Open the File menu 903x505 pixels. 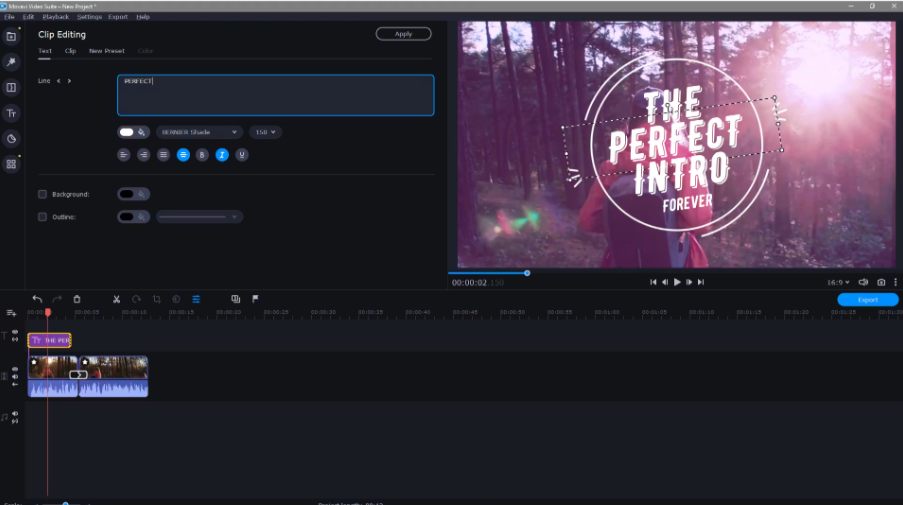pyautogui.click(x=9, y=17)
